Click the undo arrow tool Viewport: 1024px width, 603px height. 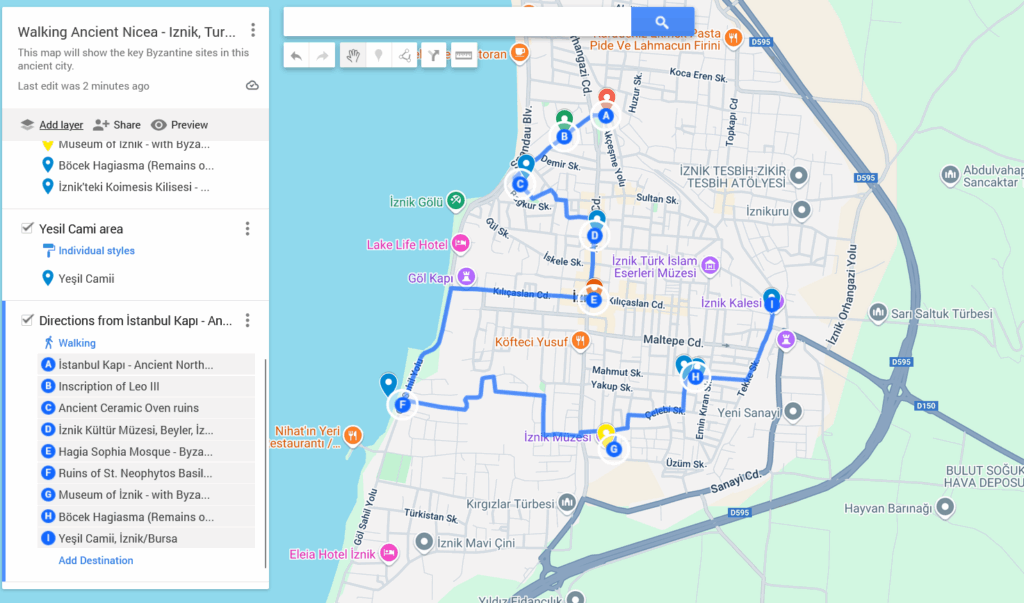pyautogui.click(x=296, y=56)
